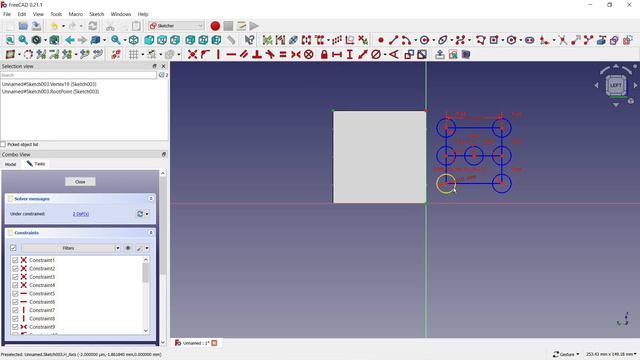Screen dimensions: 640x360
Task: Apply perpendicular constraint
Action: coord(257,54)
